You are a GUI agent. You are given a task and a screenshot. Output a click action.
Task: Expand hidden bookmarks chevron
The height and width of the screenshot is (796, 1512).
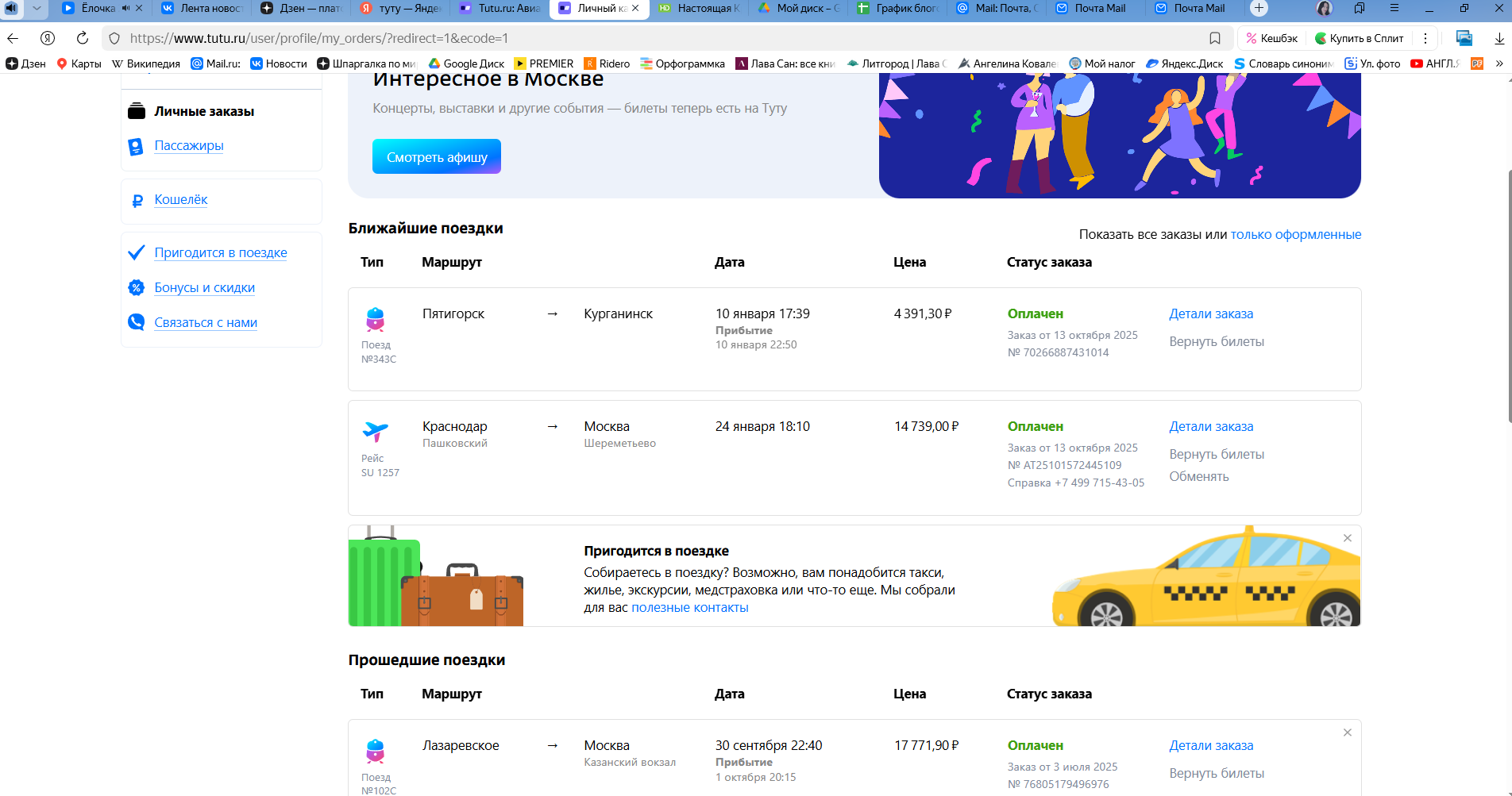tap(1499, 63)
